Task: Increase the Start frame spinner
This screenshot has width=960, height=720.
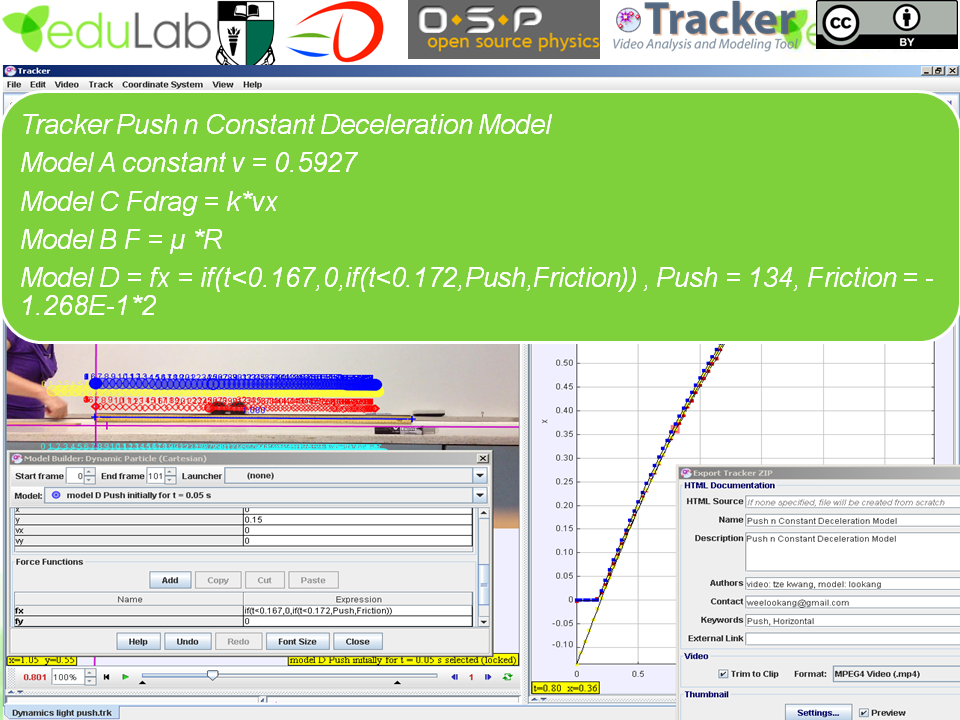Action: (89, 472)
